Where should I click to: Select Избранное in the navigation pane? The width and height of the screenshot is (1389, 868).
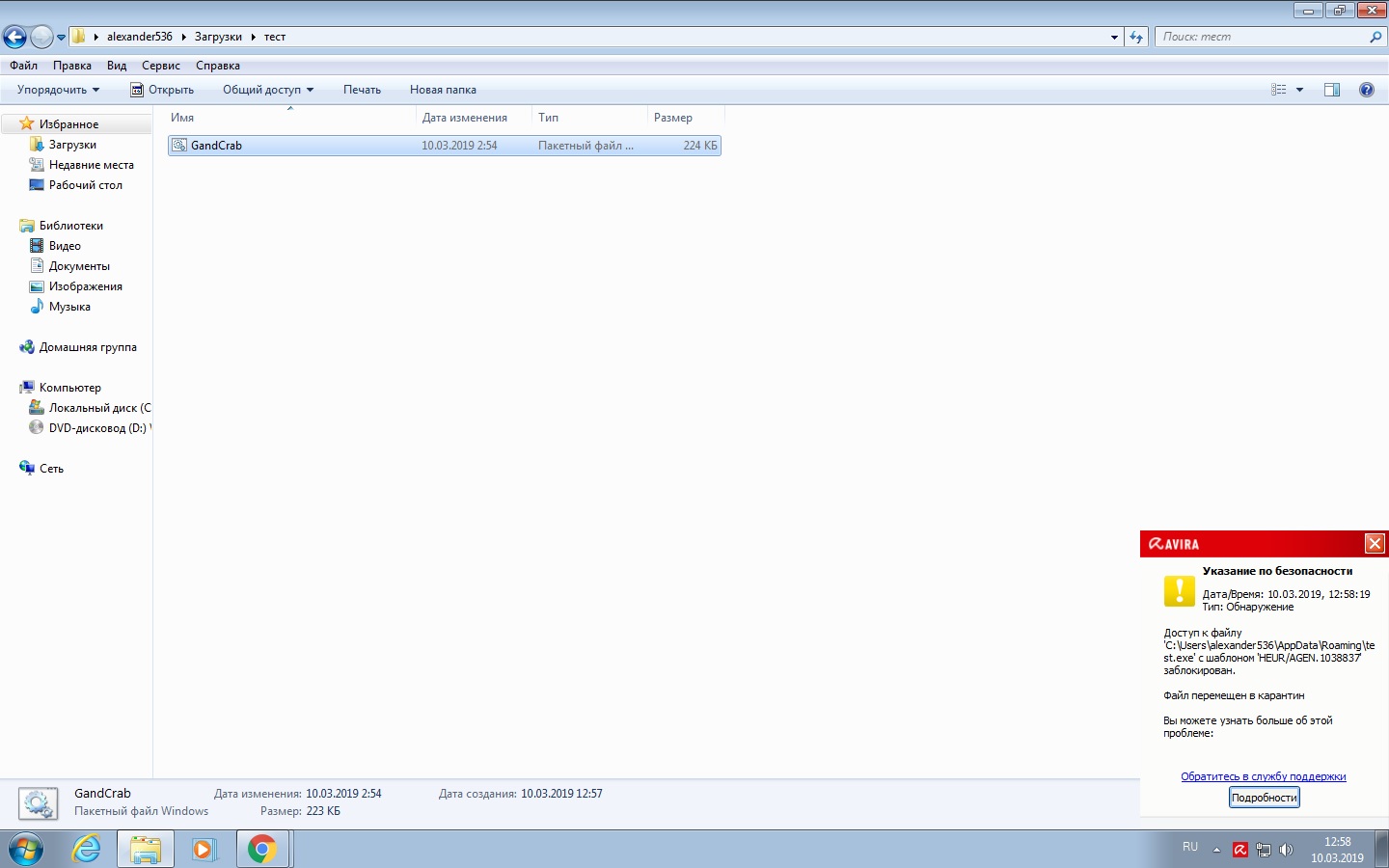[x=68, y=124]
